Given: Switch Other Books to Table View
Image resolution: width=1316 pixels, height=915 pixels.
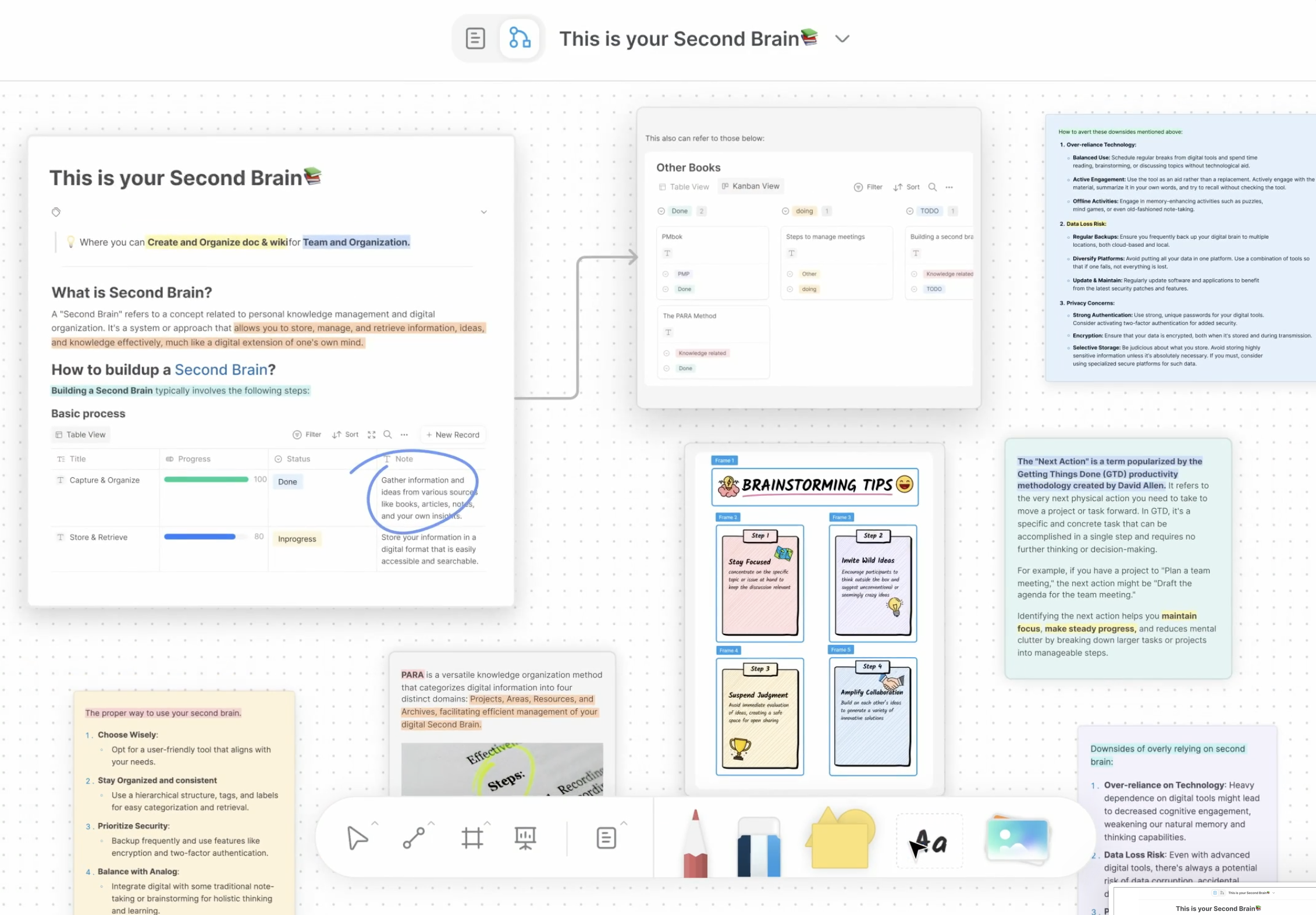Looking at the screenshot, I should 684,187.
